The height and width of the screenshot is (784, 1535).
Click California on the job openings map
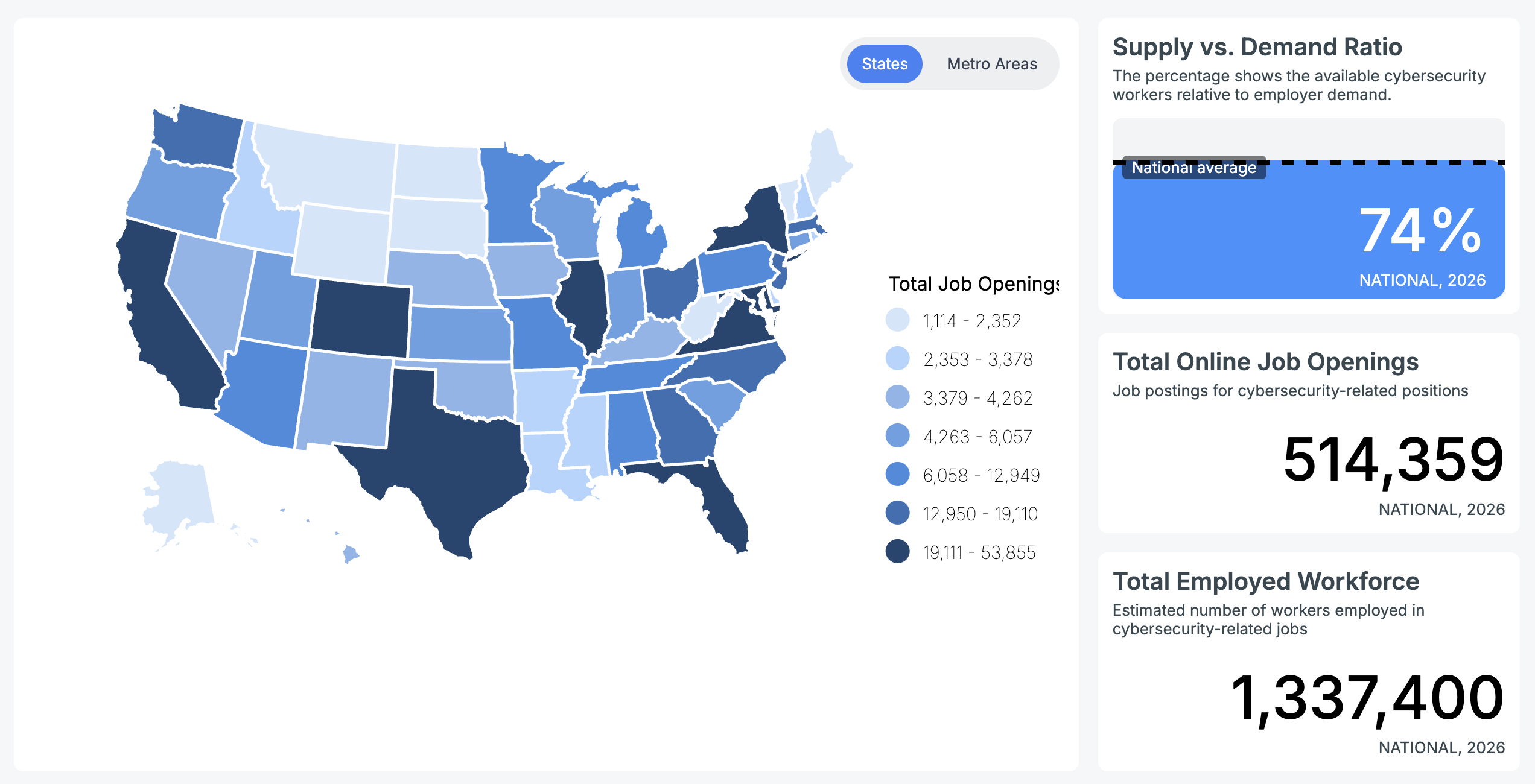point(163,326)
